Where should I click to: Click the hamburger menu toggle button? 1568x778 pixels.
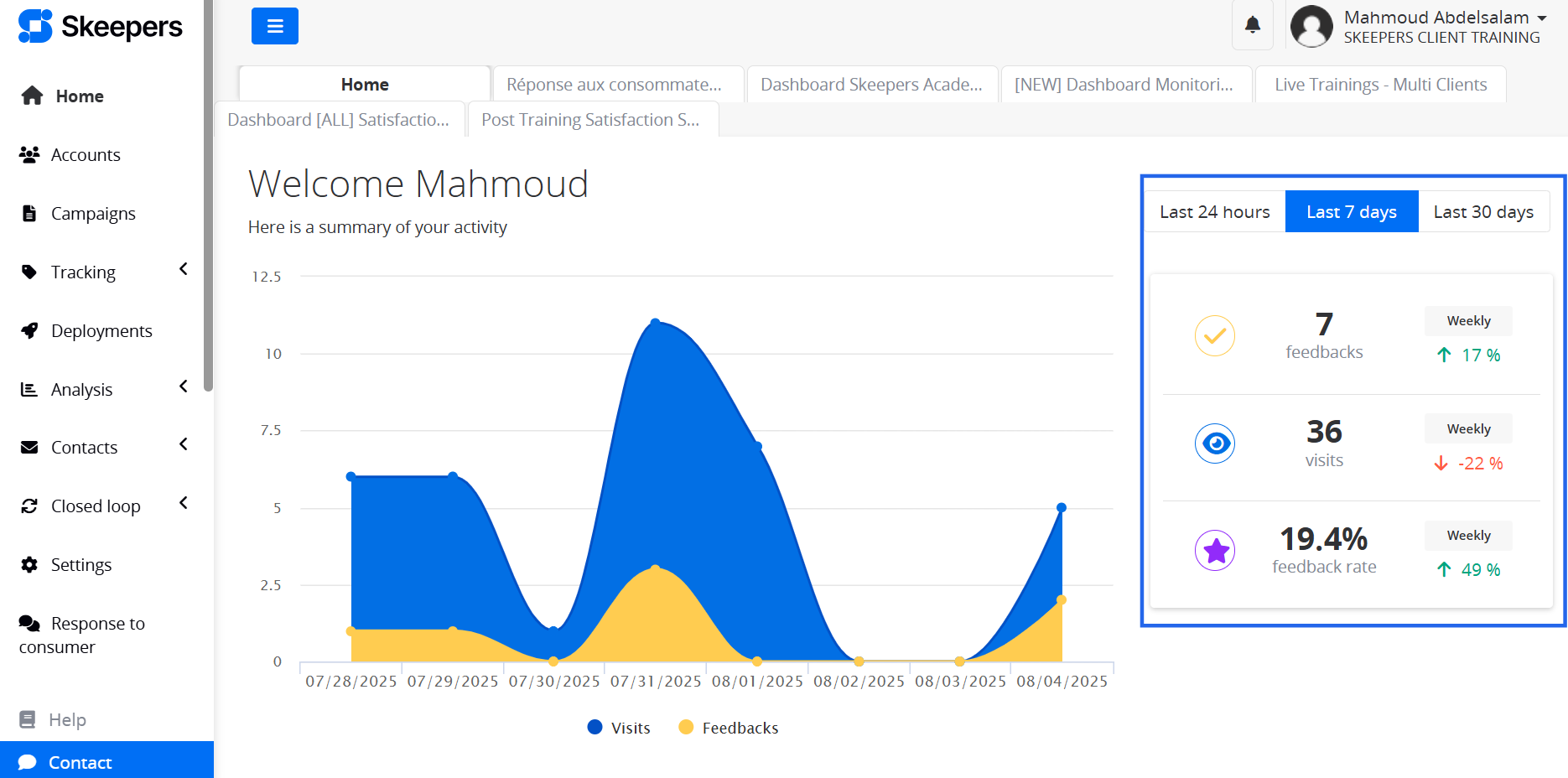(x=274, y=26)
